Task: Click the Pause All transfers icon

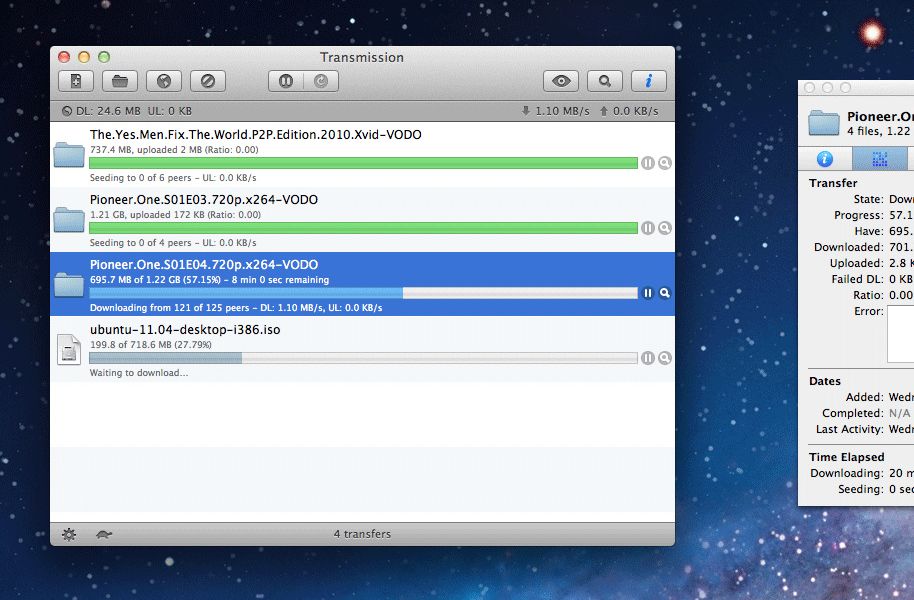Action: 284,80
